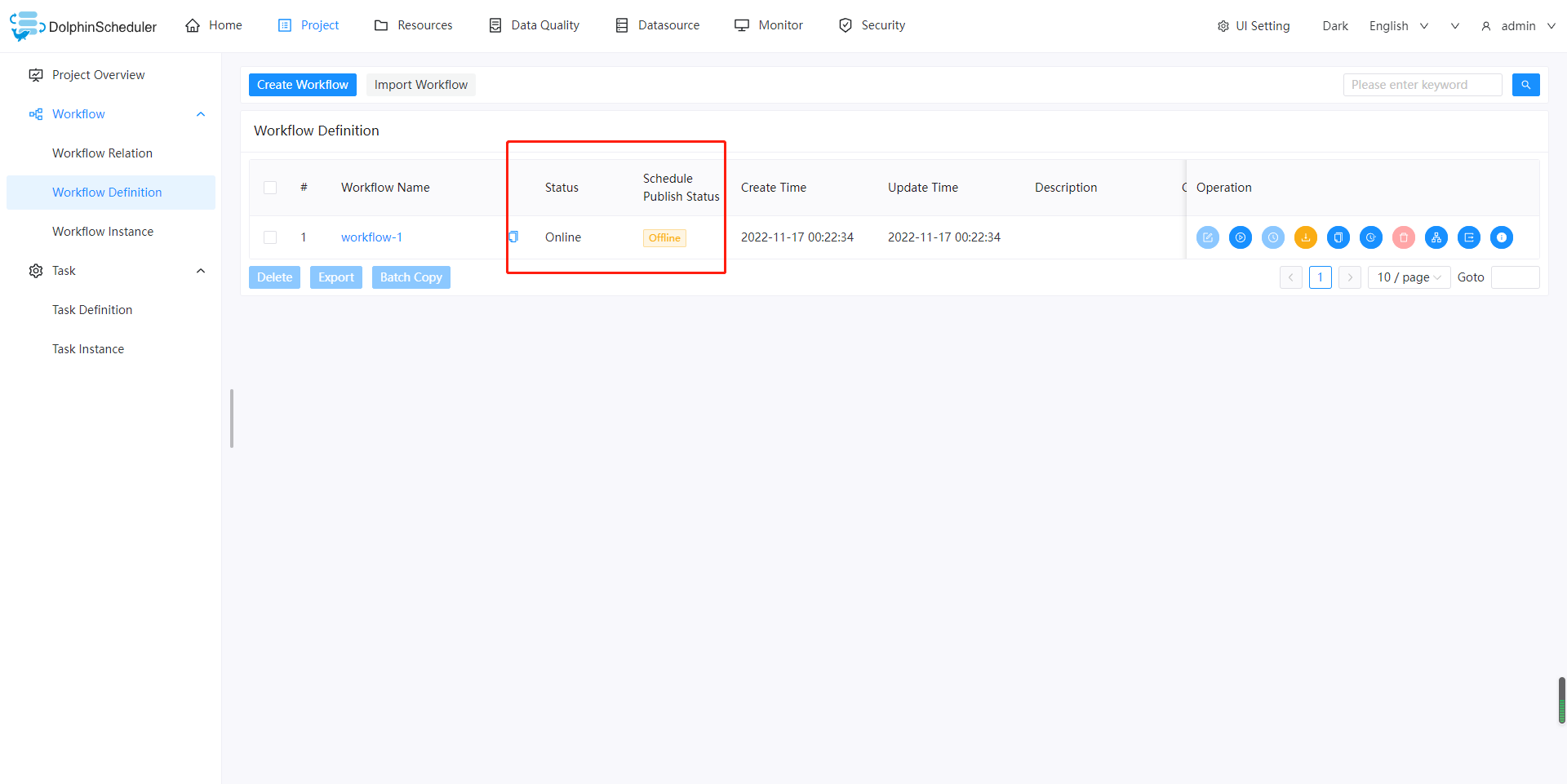Click the Import Workflow button
This screenshot has height=784, width=1567.
(x=421, y=85)
